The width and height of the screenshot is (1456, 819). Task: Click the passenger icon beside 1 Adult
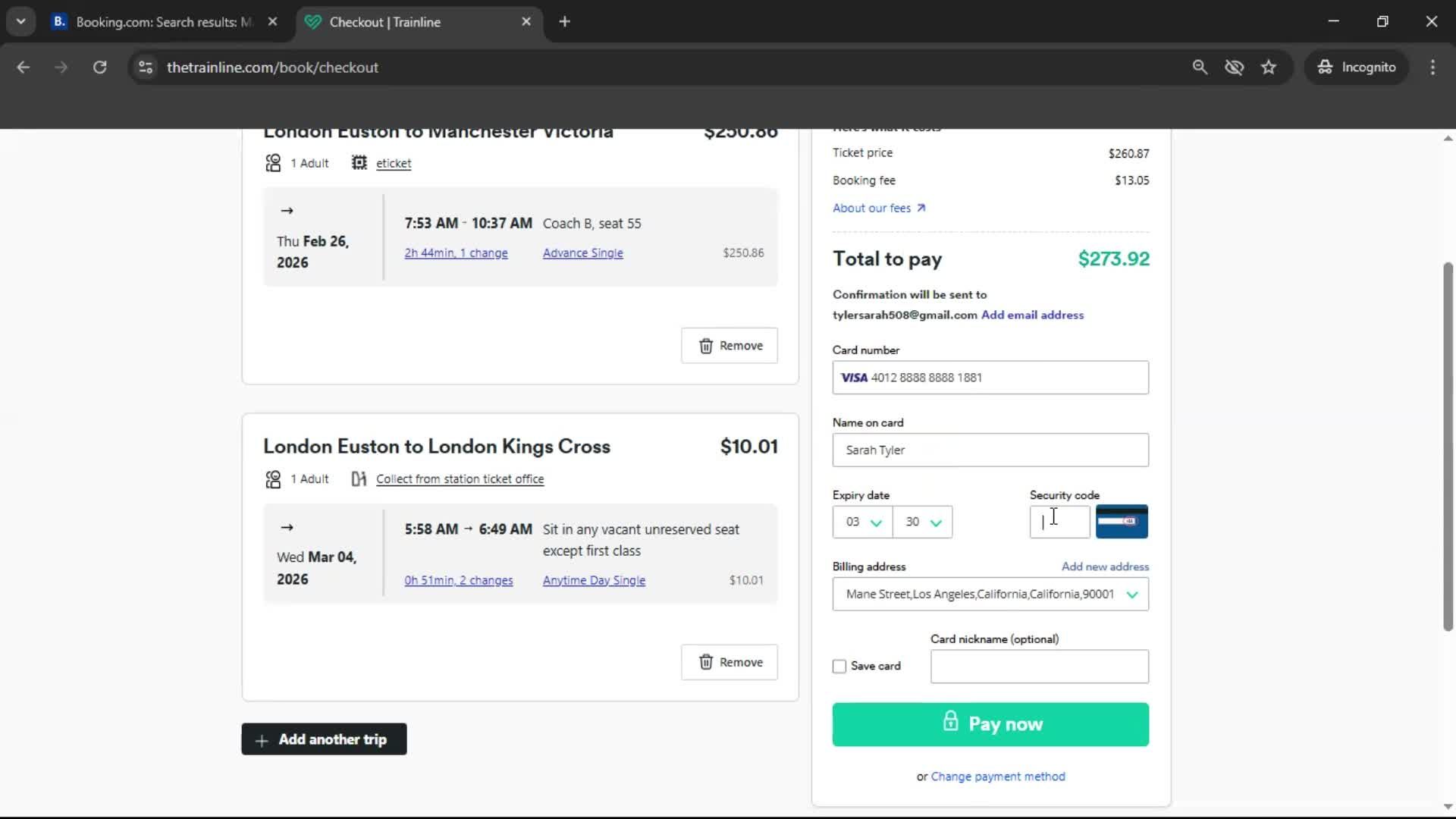coord(272,162)
